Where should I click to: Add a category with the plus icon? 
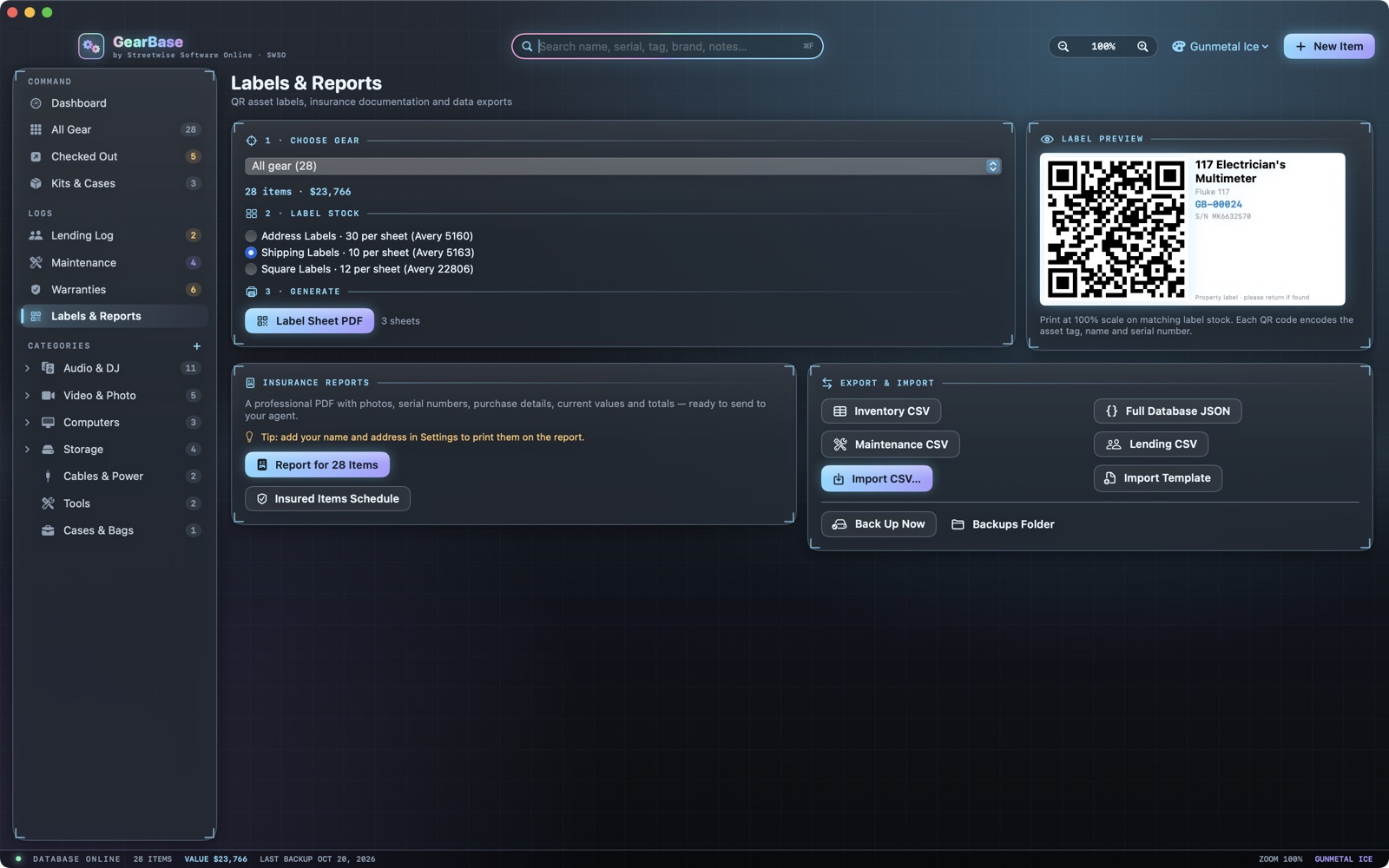click(197, 346)
